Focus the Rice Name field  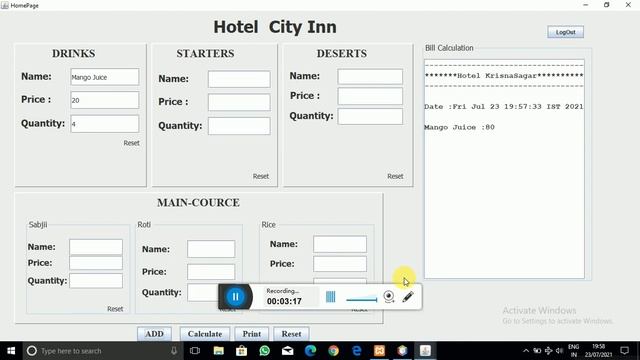coord(340,244)
